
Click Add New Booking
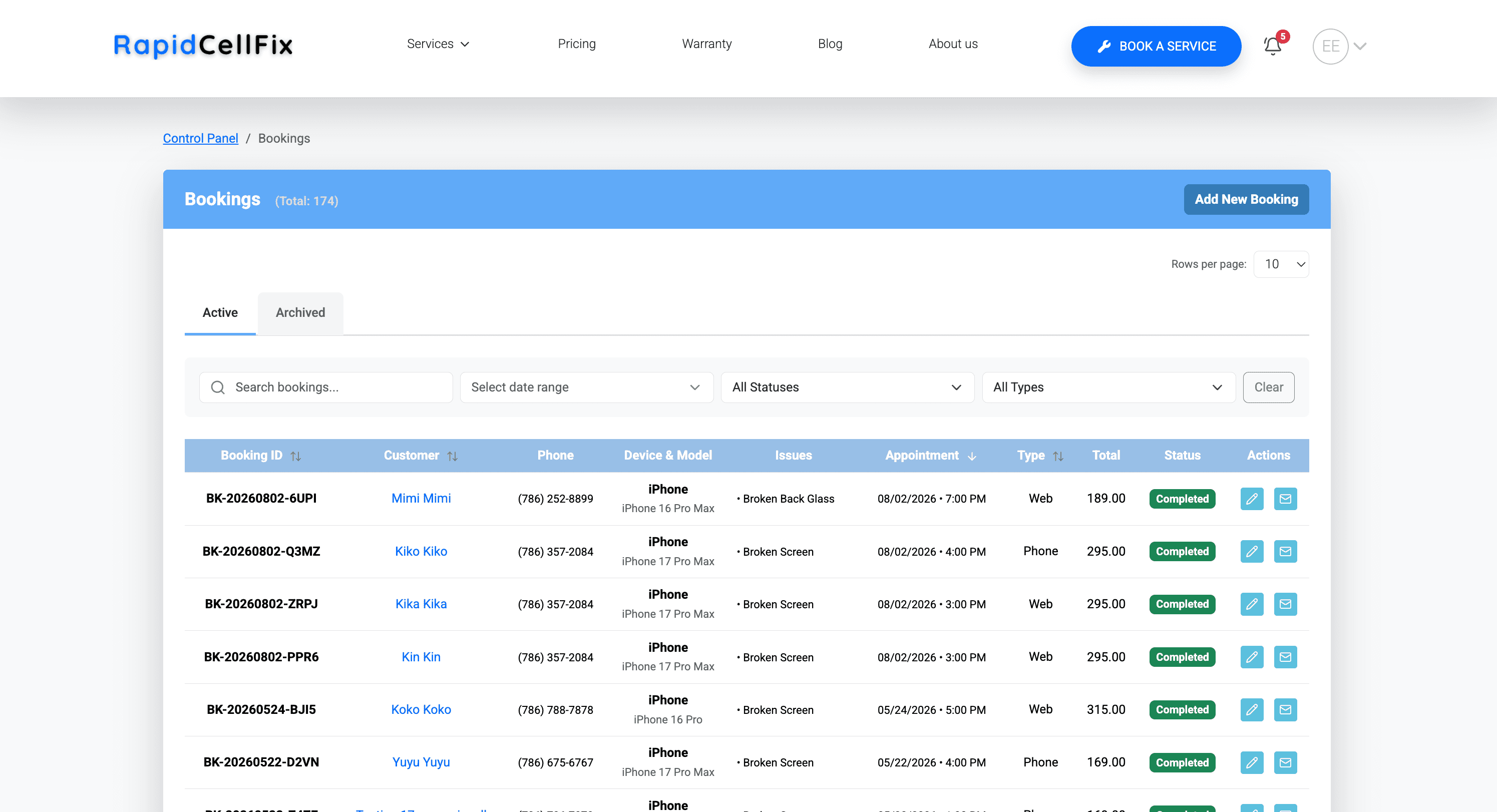click(1246, 199)
